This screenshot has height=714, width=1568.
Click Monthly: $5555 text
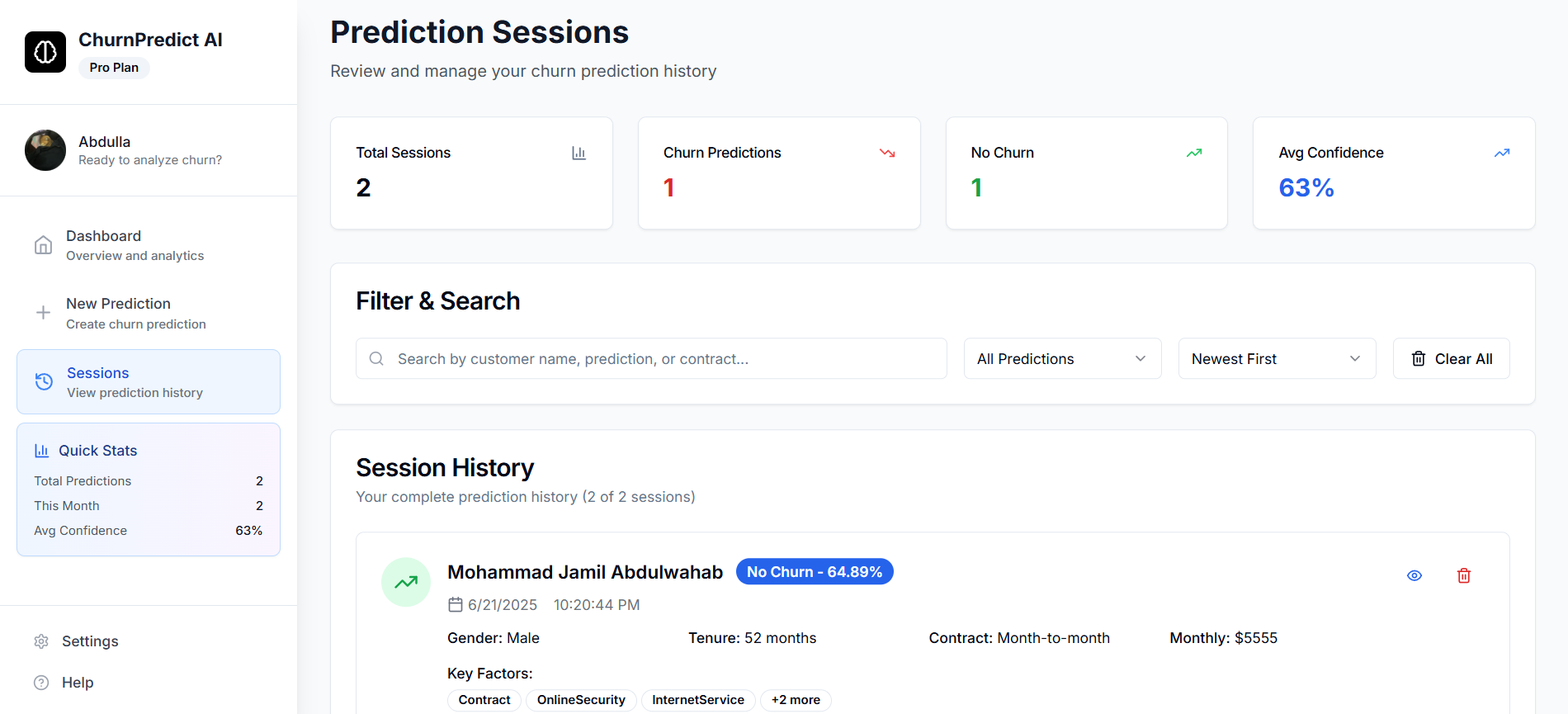pos(1223,638)
